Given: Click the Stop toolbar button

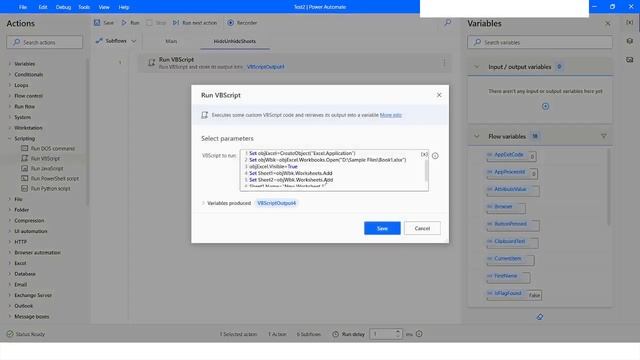Looking at the screenshot, I should (156, 23).
